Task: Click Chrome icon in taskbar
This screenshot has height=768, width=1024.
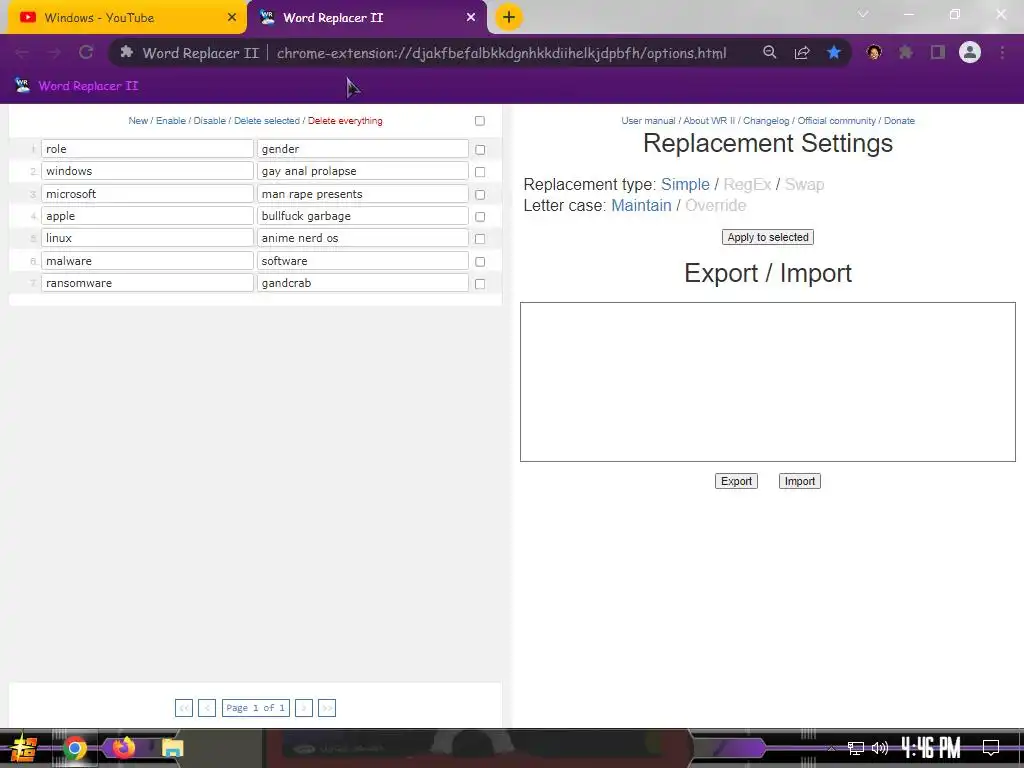Action: click(75, 748)
